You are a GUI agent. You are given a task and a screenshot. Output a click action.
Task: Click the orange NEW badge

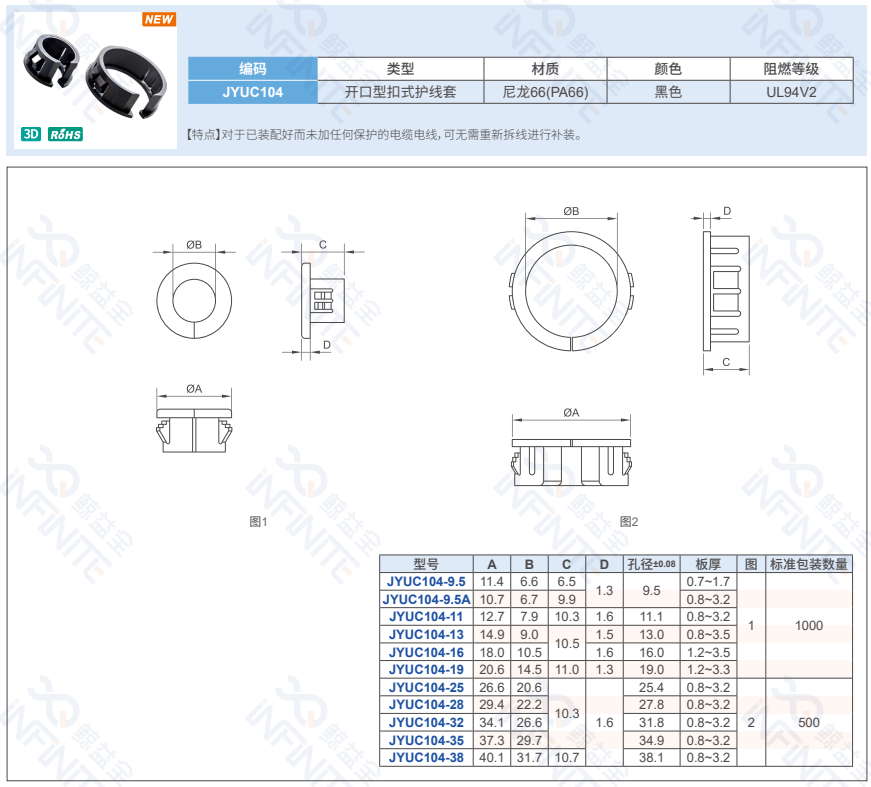point(159,19)
